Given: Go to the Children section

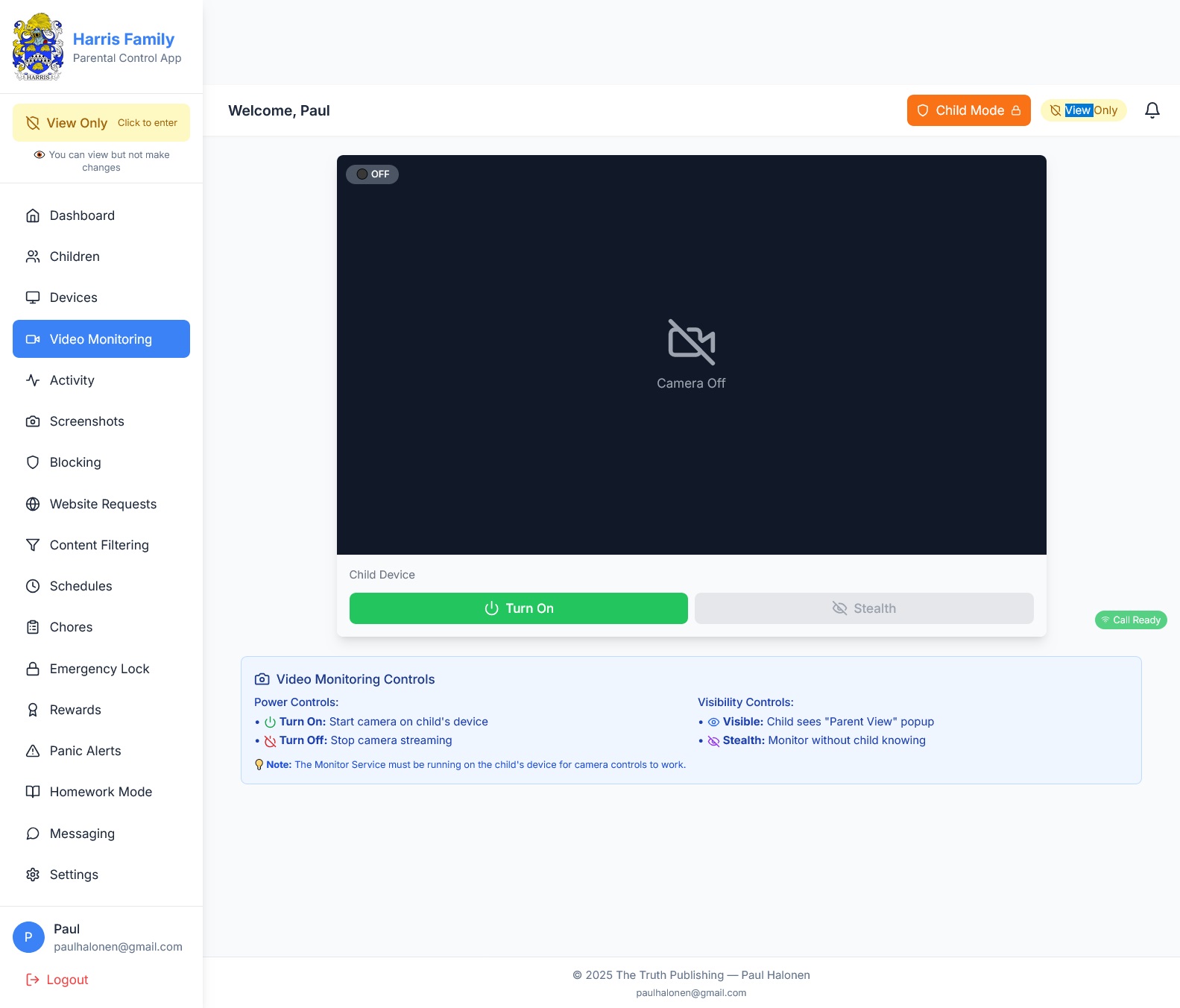Looking at the screenshot, I should click(x=101, y=256).
